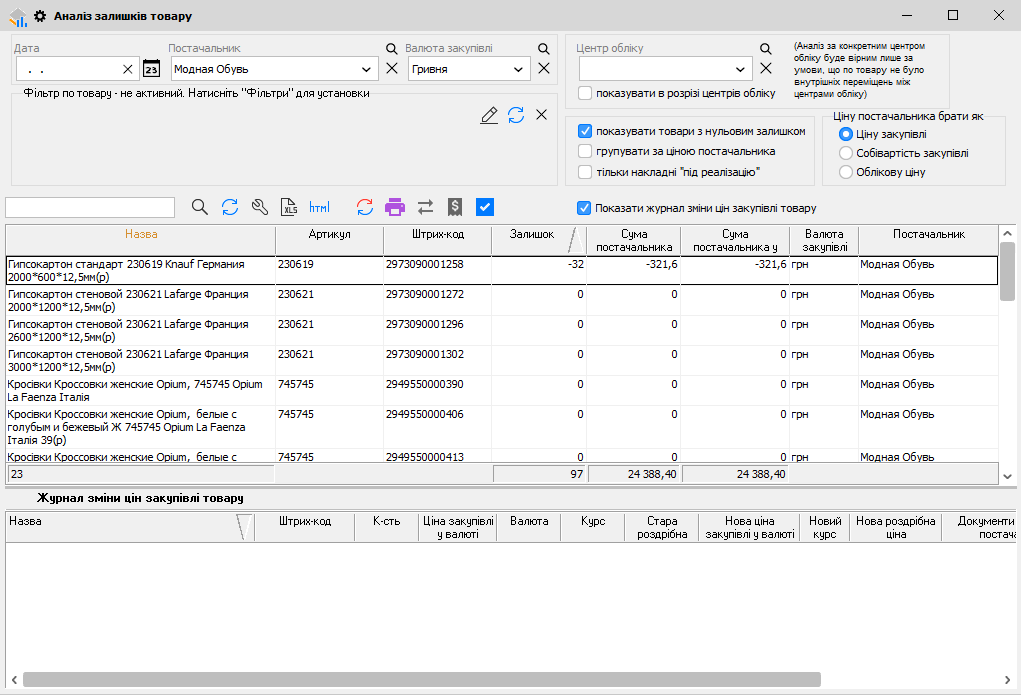Expand the Центр обліку dropdown
The width and height of the screenshot is (1021, 695).
(740, 69)
